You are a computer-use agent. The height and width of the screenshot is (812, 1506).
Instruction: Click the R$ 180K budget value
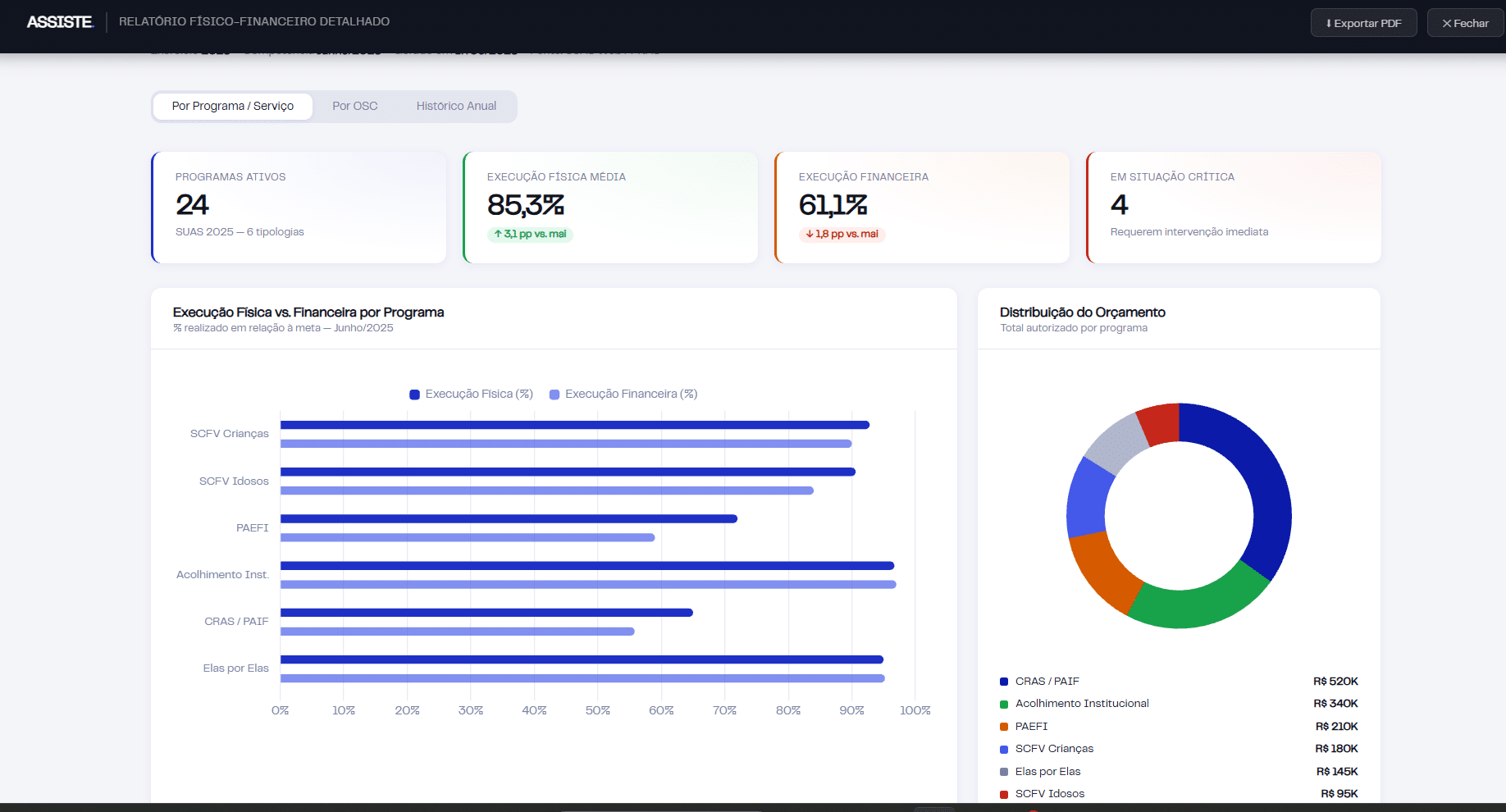(x=1337, y=749)
